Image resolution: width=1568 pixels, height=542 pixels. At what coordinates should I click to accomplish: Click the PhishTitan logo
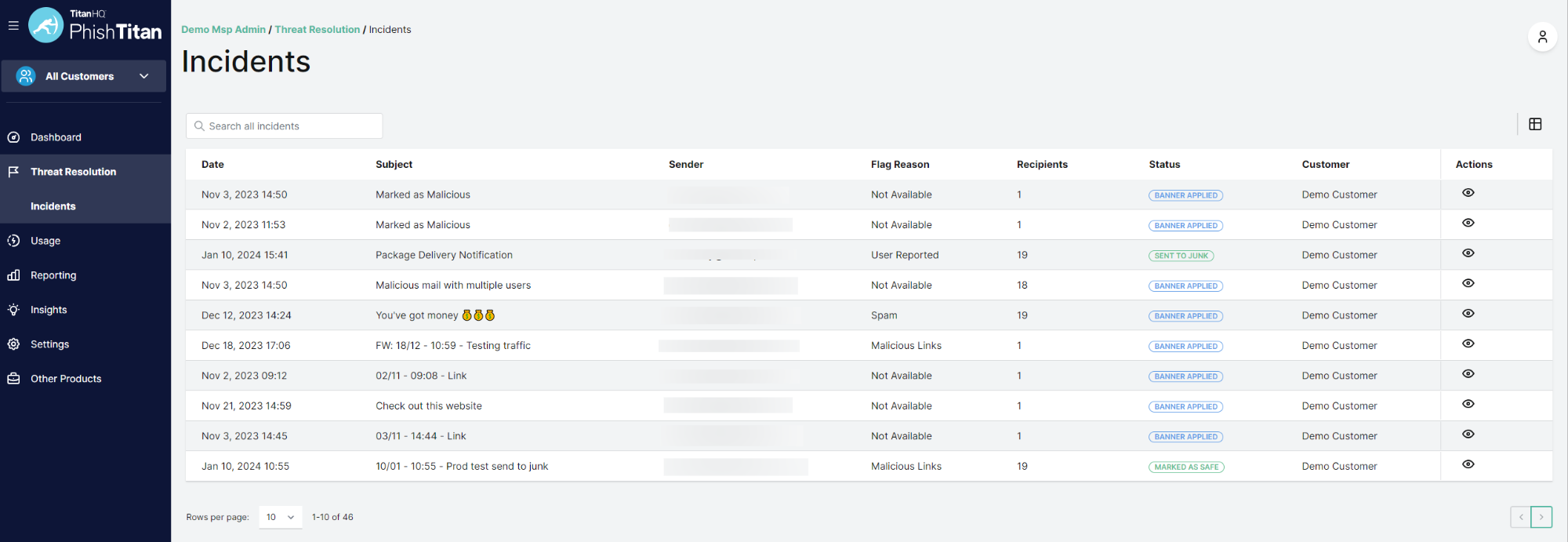pyautogui.click(x=96, y=26)
